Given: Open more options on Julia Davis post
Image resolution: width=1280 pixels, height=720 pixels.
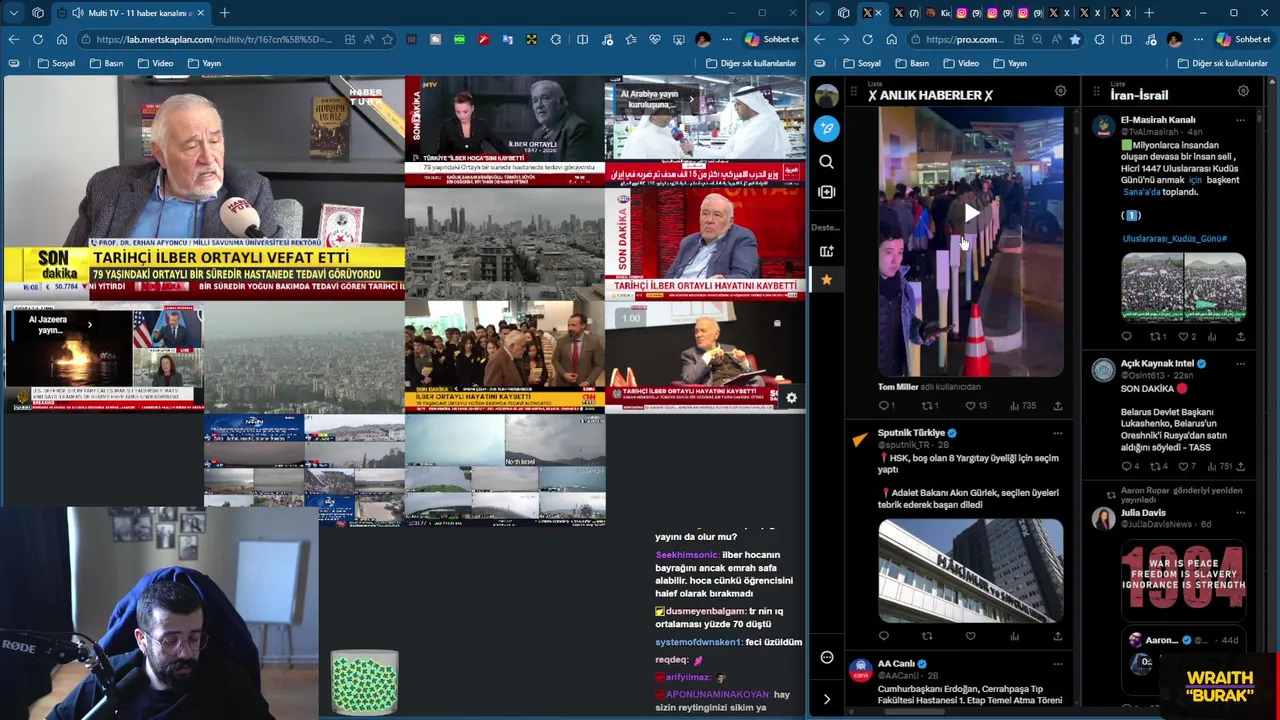Looking at the screenshot, I should (x=1240, y=513).
